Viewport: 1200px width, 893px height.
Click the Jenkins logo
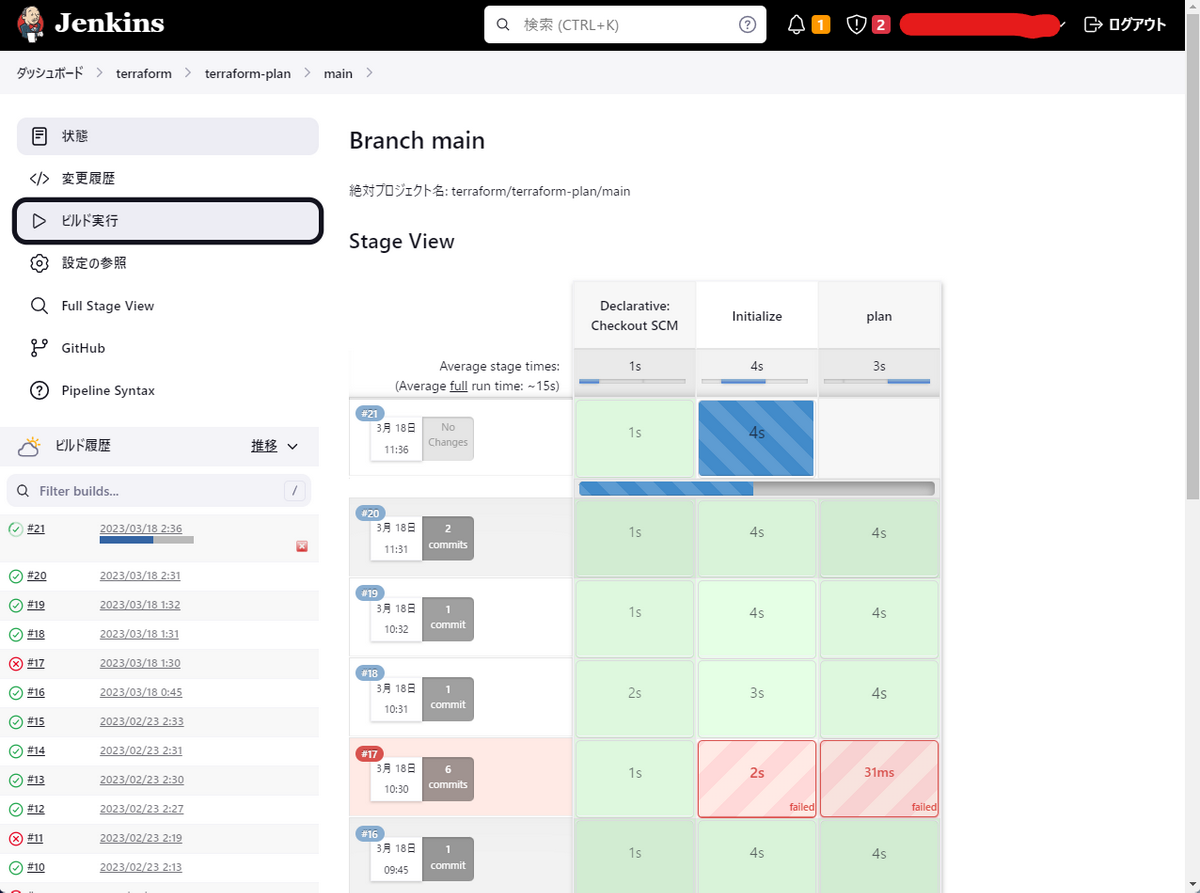(x=91, y=24)
